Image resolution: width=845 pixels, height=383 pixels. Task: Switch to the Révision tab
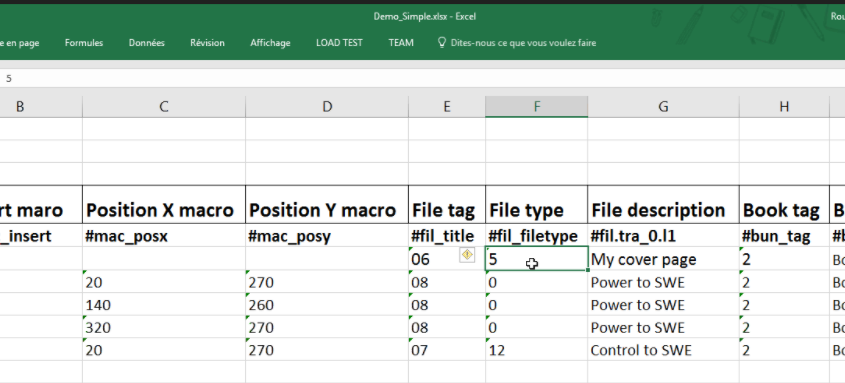207,43
